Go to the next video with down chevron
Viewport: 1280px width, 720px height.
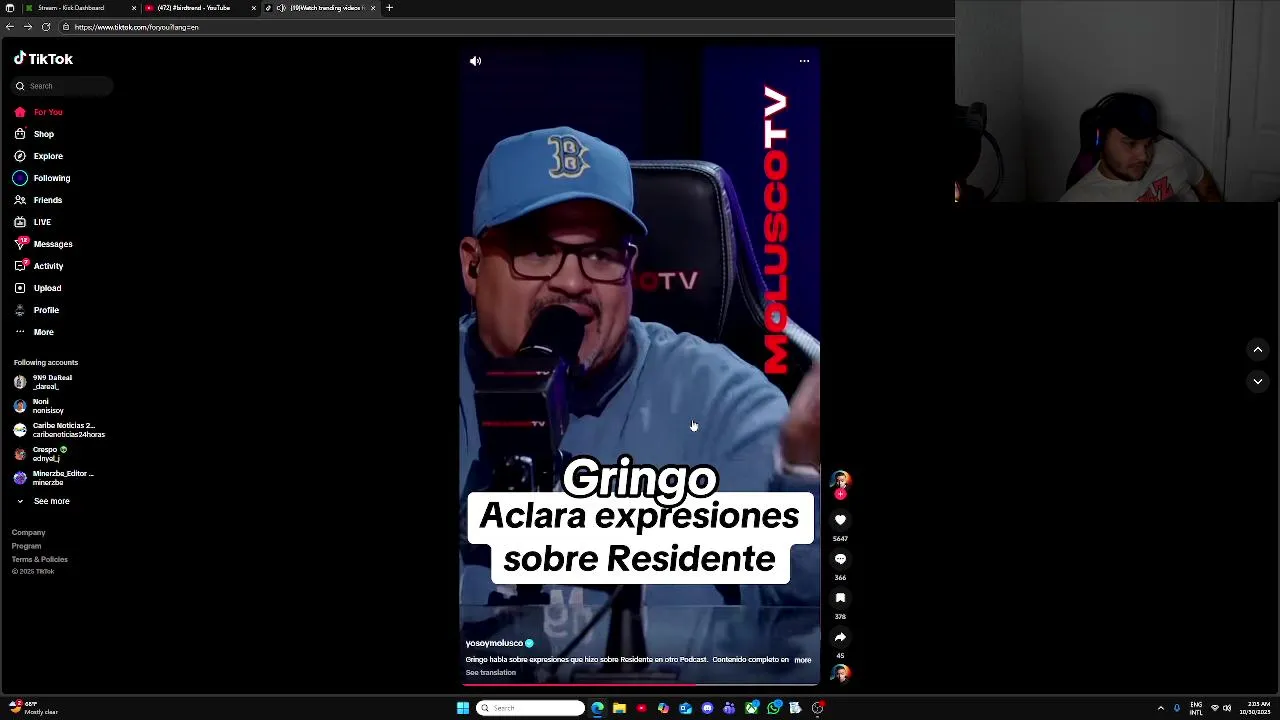1257,381
